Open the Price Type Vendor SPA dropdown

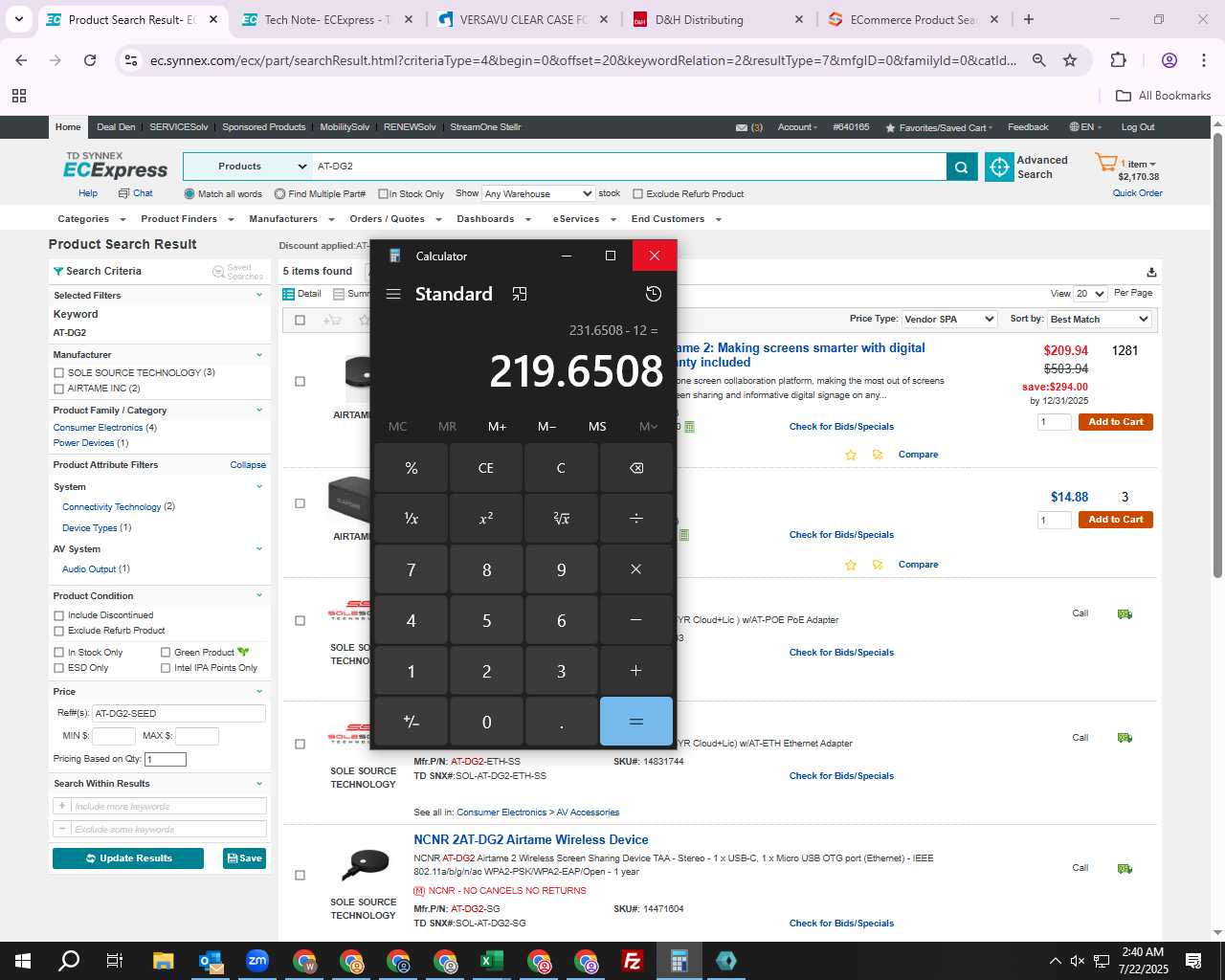click(x=949, y=319)
